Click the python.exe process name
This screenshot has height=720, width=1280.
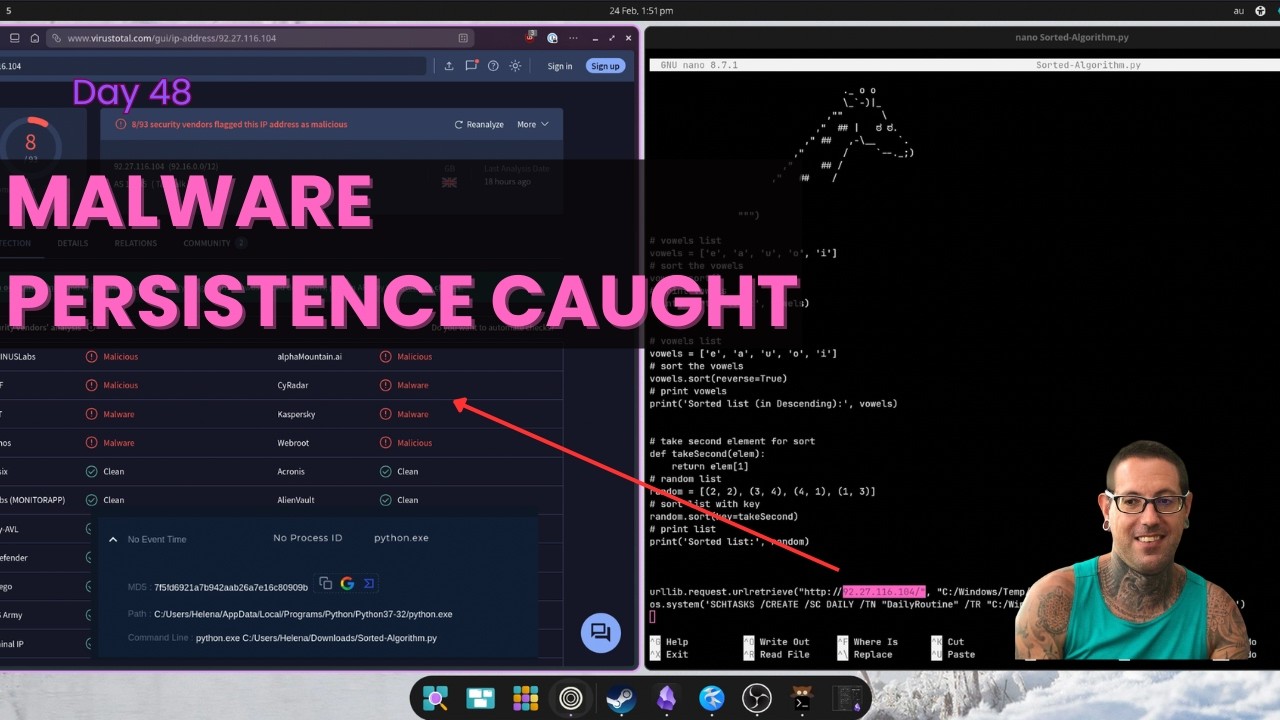click(401, 538)
